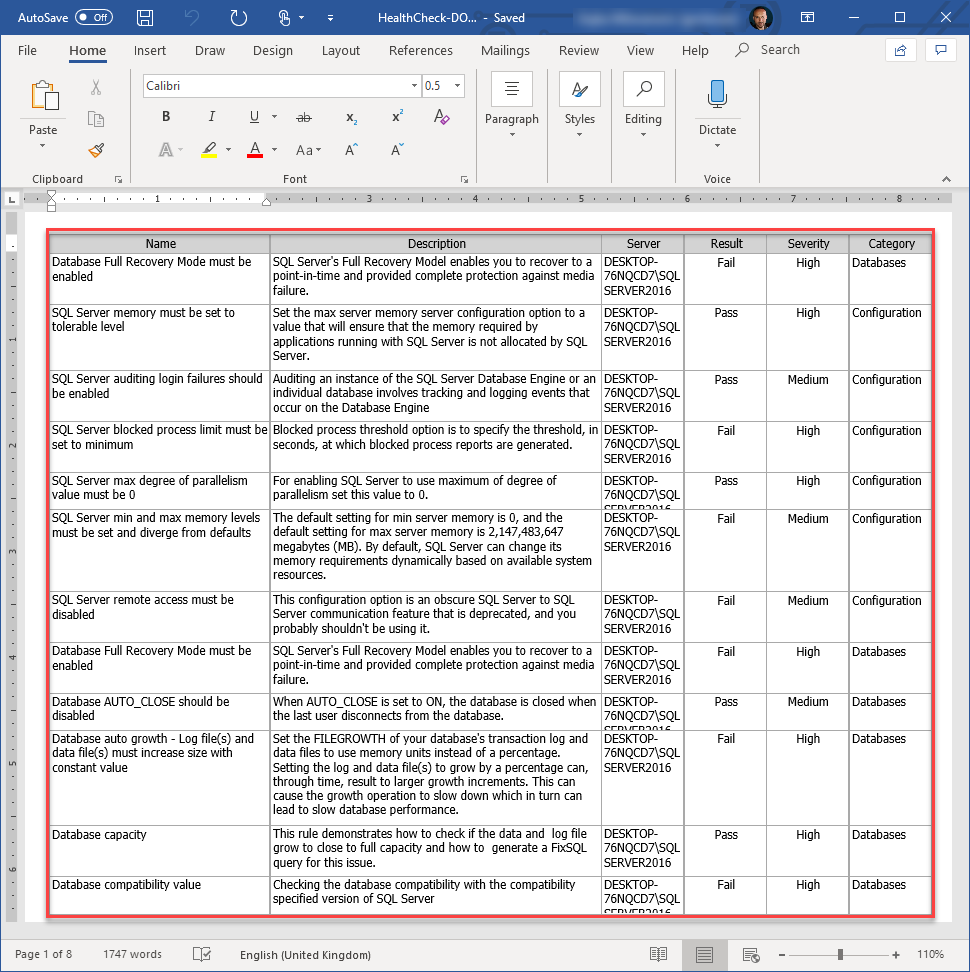Click the word count in status bar
This screenshot has height=972, width=970.
click(132, 954)
